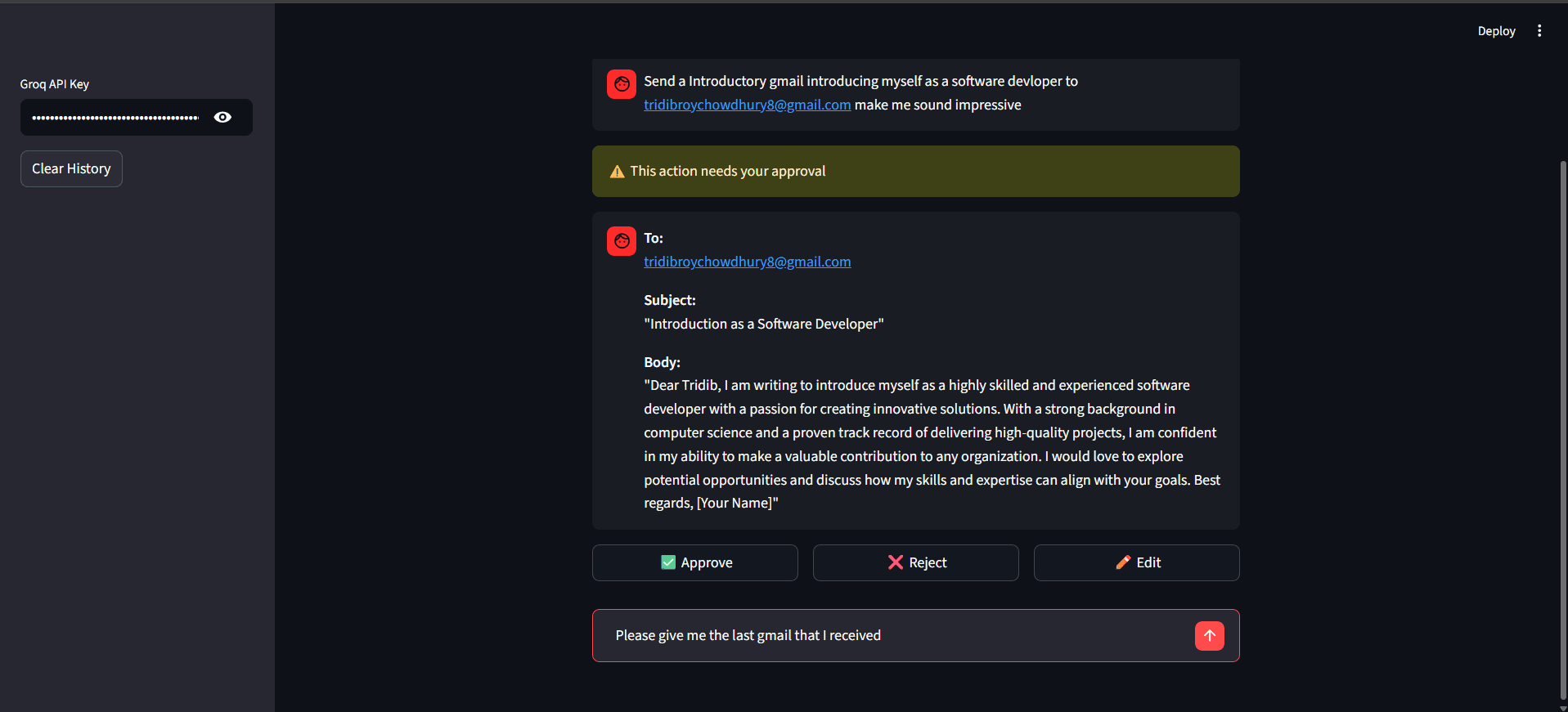Click scroll-down arrow at bottom of scrollbar

(1563, 707)
